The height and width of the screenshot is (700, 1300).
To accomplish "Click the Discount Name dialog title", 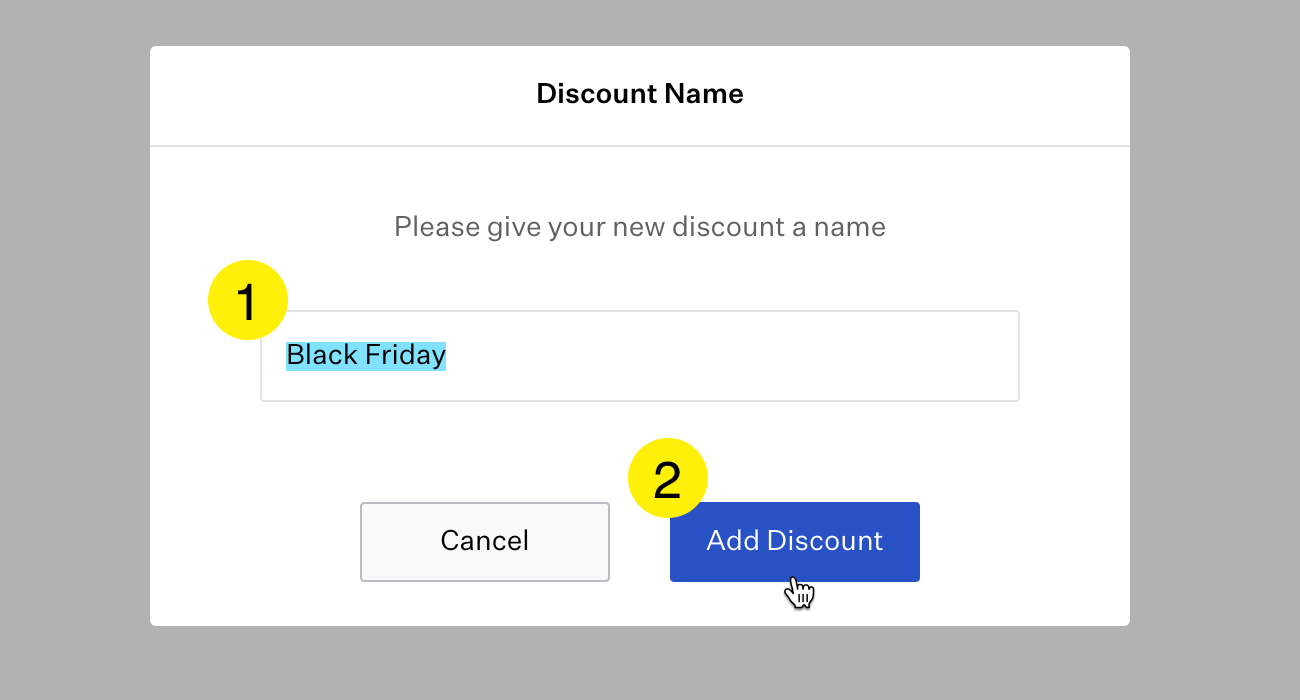I will pos(640,94).
